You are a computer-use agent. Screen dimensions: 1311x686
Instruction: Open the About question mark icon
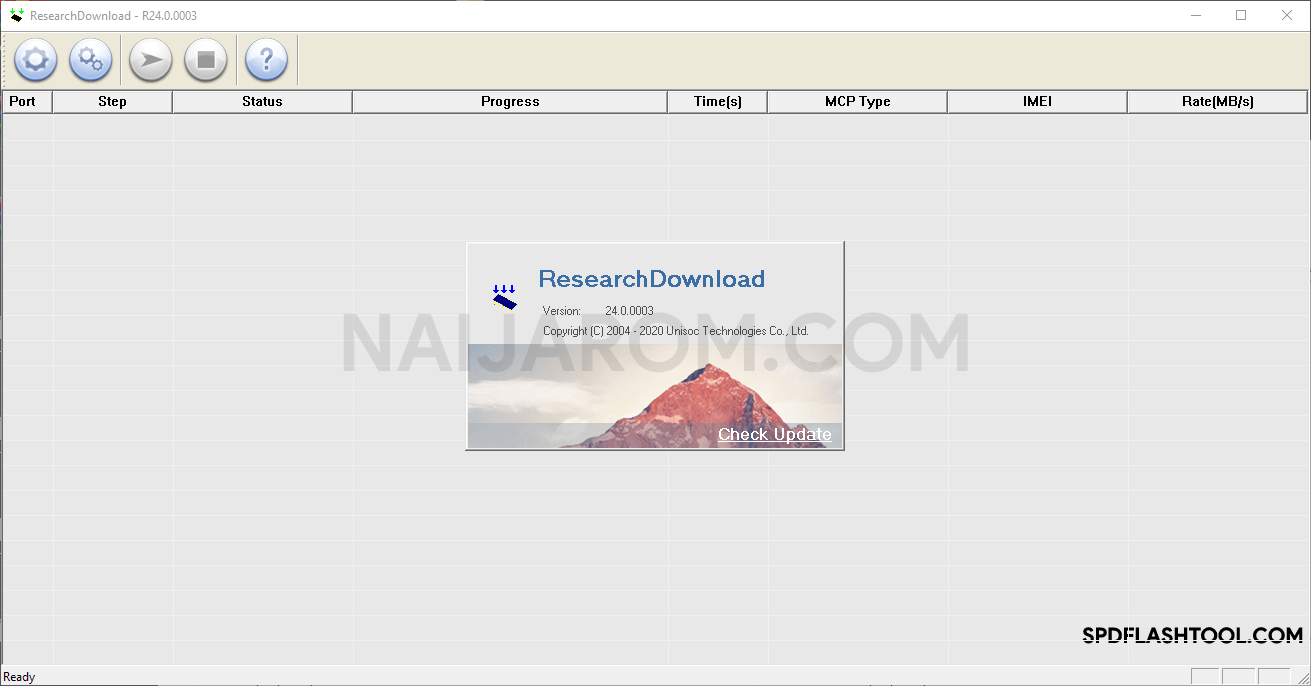[266, 60]
